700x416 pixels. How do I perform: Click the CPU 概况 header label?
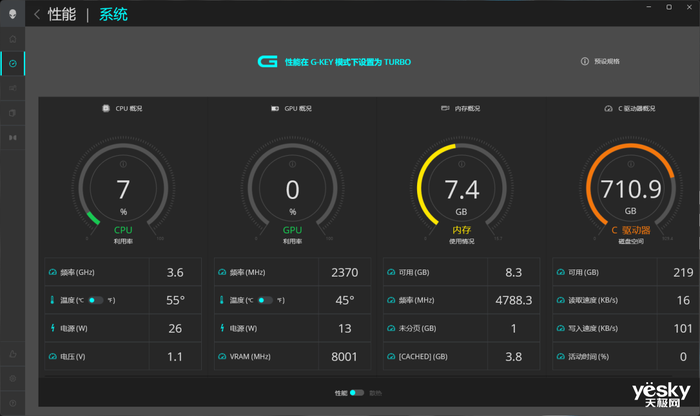click(x=129, y=108)
